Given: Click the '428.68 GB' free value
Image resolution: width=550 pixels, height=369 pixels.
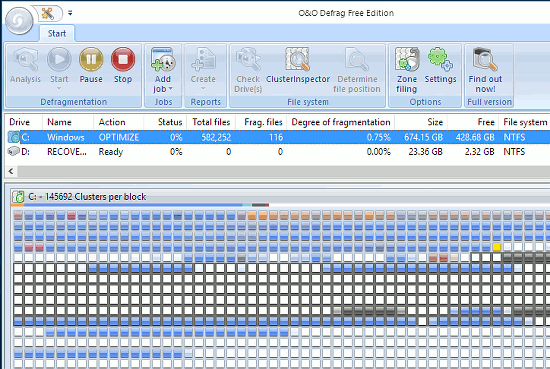Looking at the screenshot, I should pos(475,137).
